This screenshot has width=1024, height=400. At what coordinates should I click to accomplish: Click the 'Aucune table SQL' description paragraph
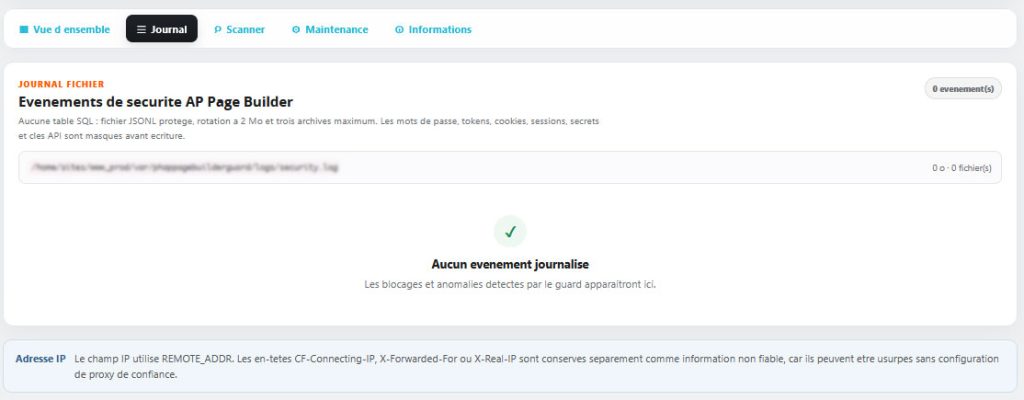(309, 129)
